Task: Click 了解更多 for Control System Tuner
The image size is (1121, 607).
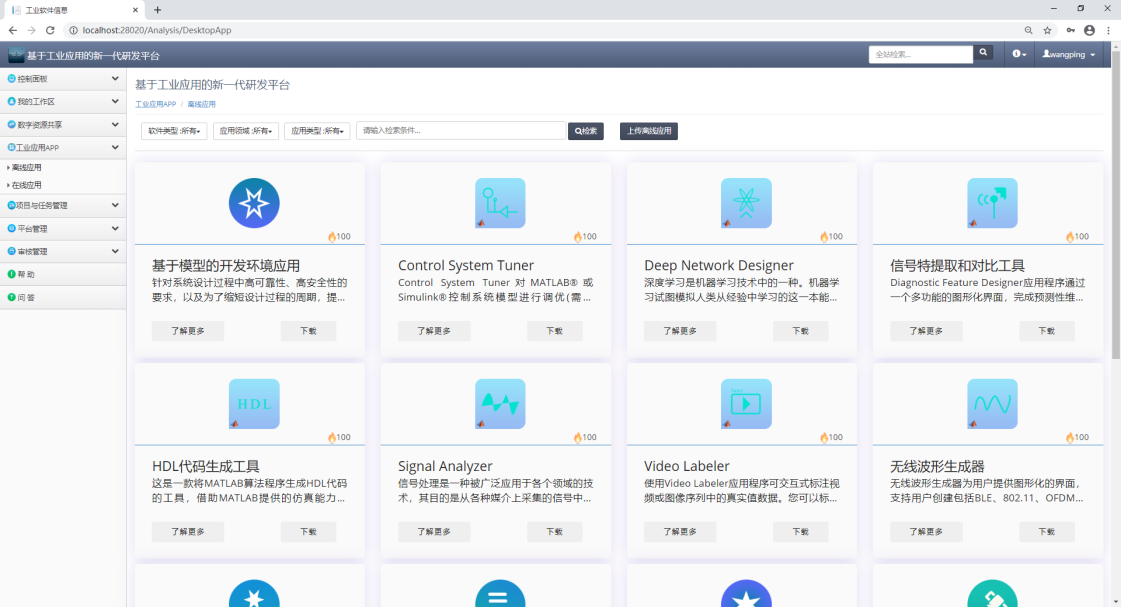Action: tap(434, 331)
